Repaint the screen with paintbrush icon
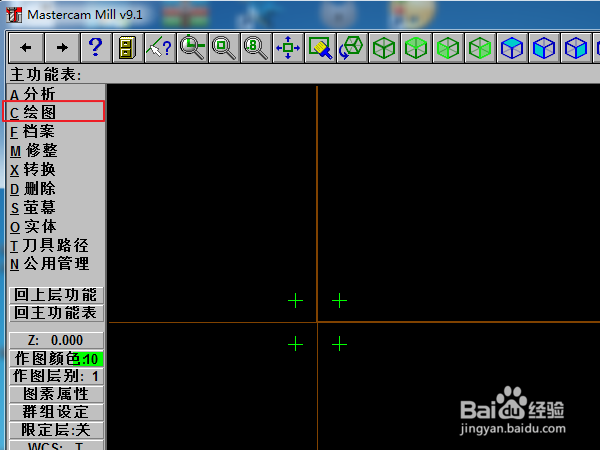The height and width of the screenshot is (450, 600). 320,48
